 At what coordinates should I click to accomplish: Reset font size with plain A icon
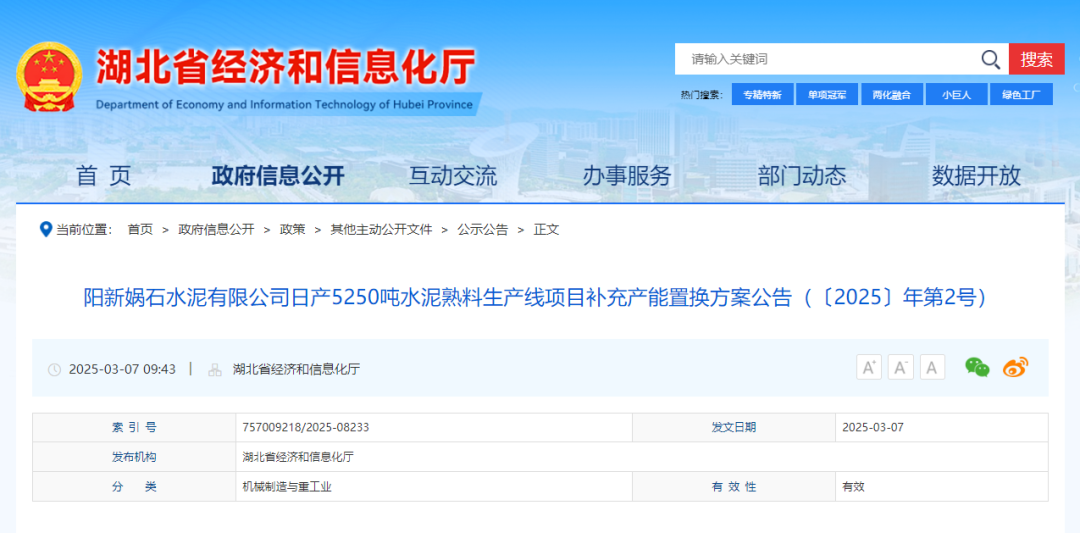(x=933, y=367)
